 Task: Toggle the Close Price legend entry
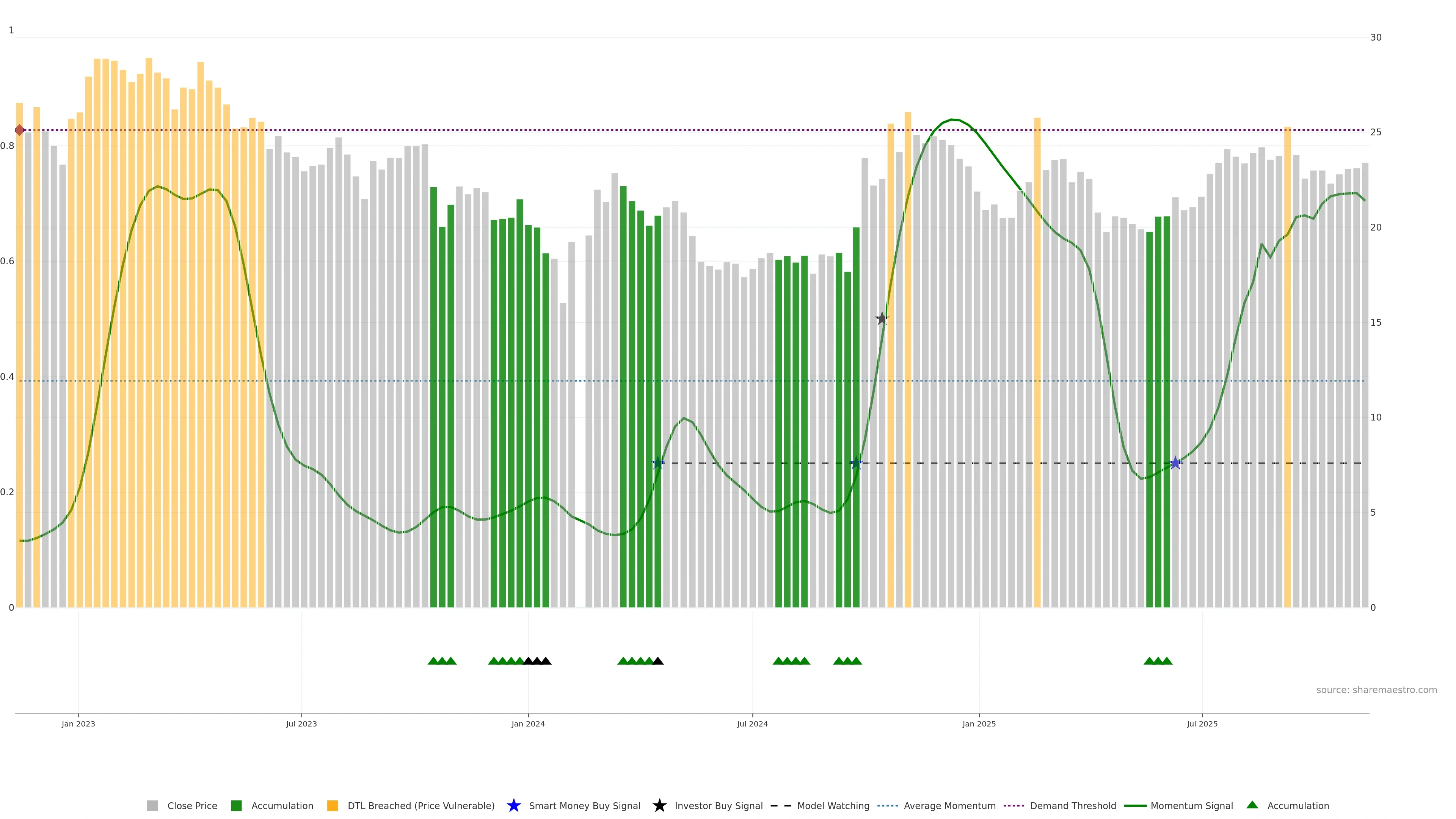(192, 805)
